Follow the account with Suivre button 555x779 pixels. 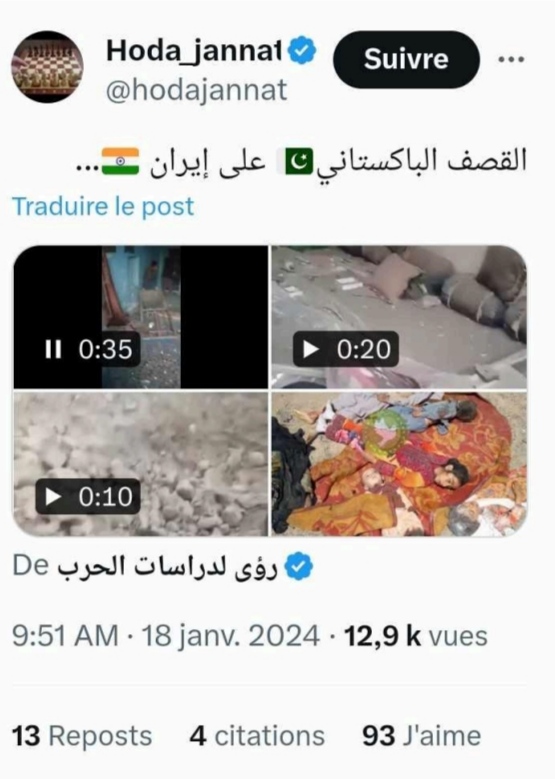coord(406,60)
